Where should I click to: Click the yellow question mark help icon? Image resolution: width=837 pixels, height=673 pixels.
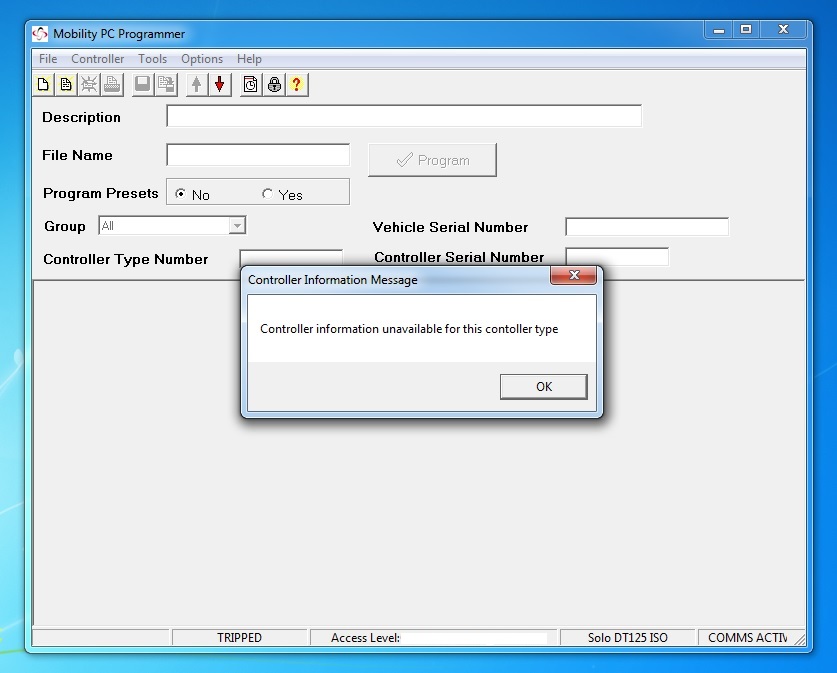click(297, 85)
